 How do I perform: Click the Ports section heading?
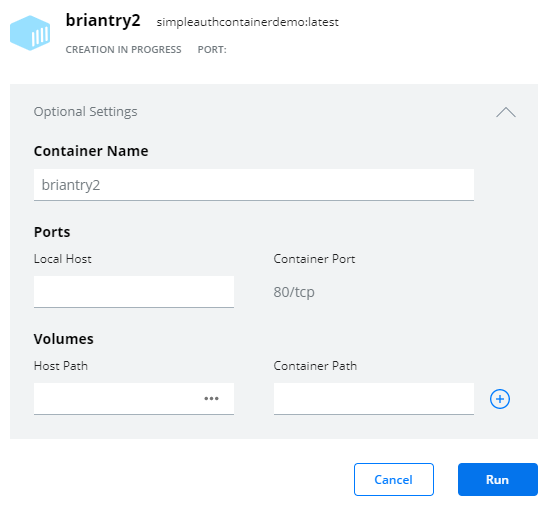point(52,232)
